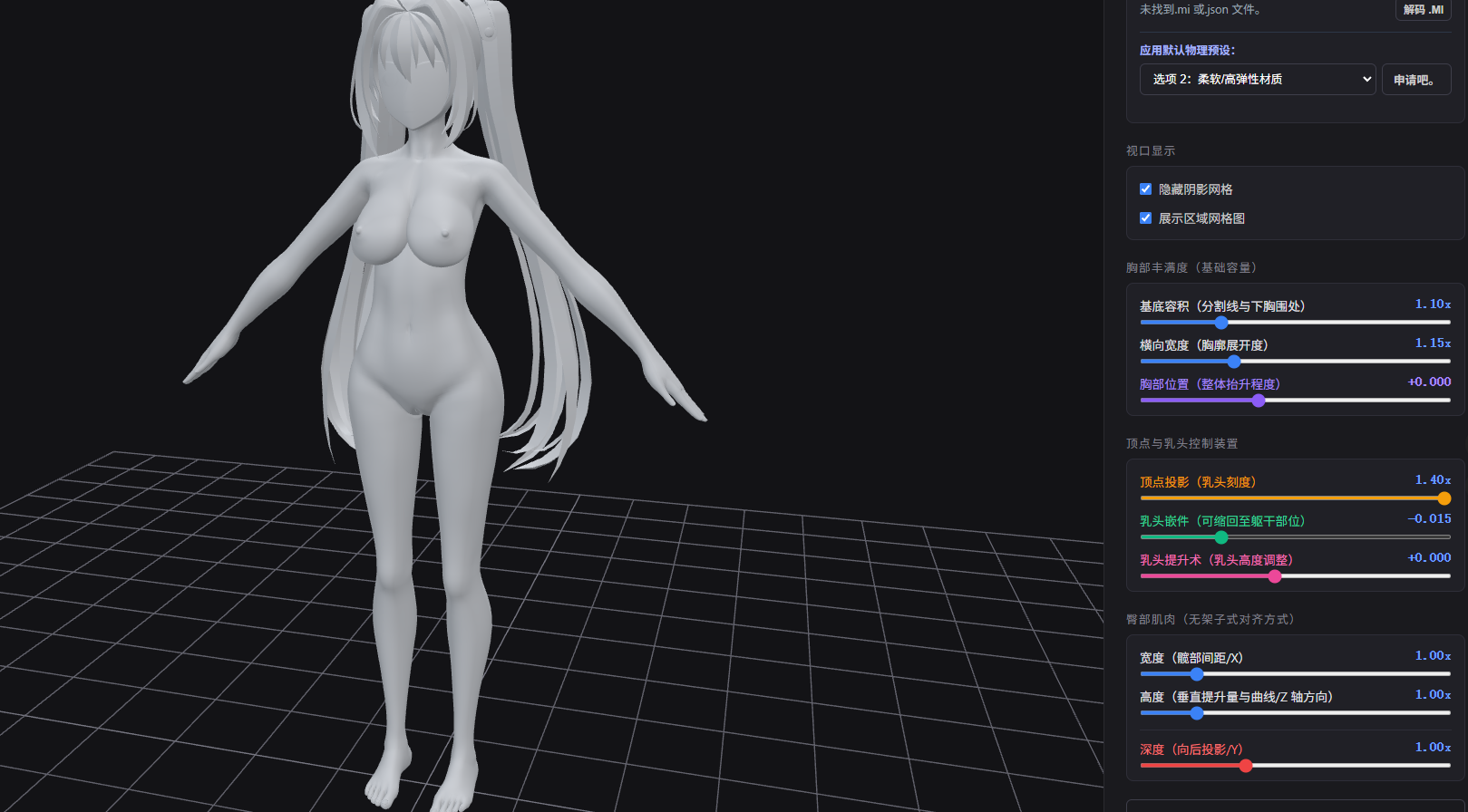Click the 基底容积（分割线与下胸围处） label
1468x812 pixels.
[x=1222, y=307]
